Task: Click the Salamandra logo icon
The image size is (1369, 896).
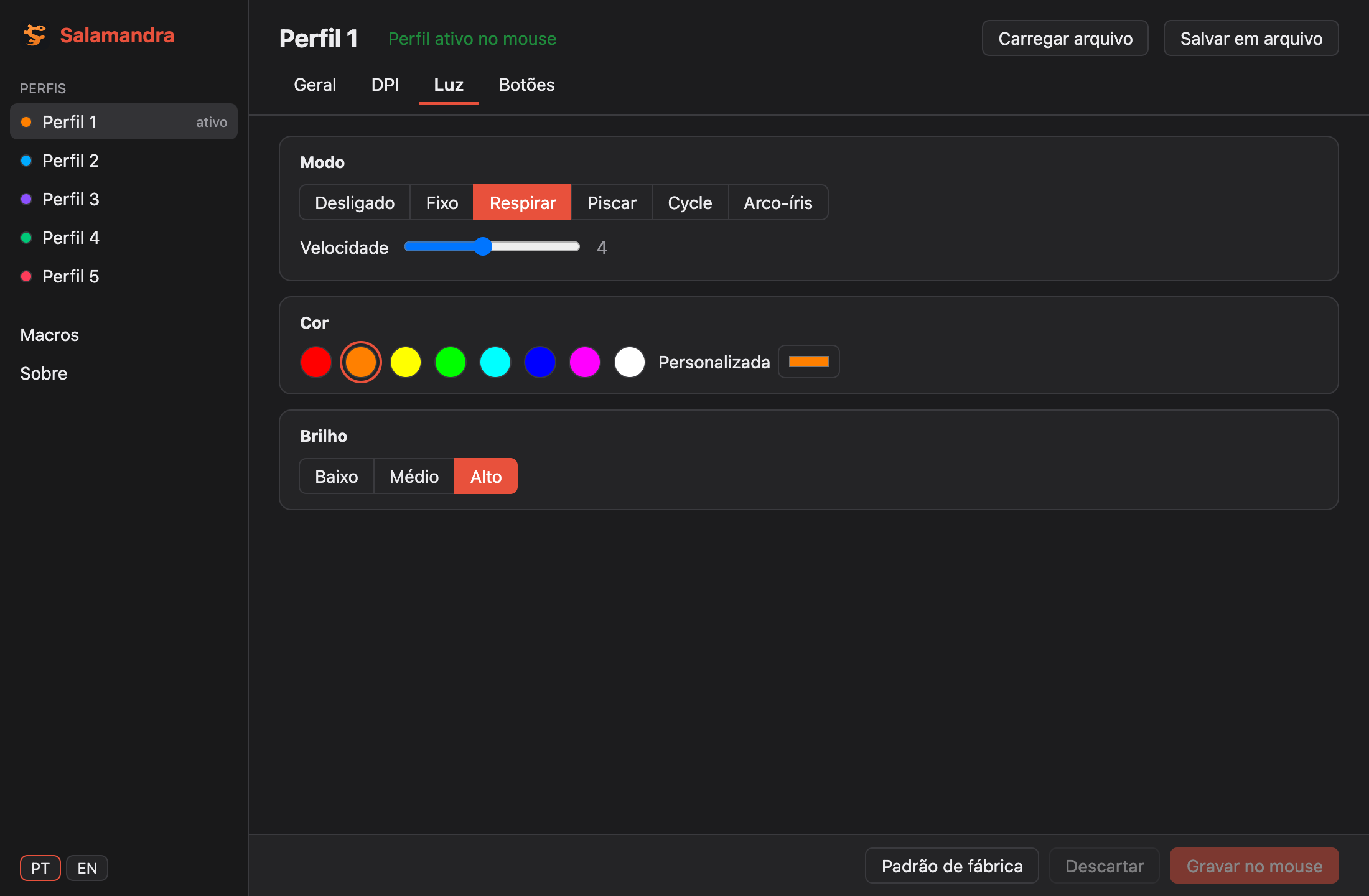Action: pyautogui.click(x=35, y=35)
